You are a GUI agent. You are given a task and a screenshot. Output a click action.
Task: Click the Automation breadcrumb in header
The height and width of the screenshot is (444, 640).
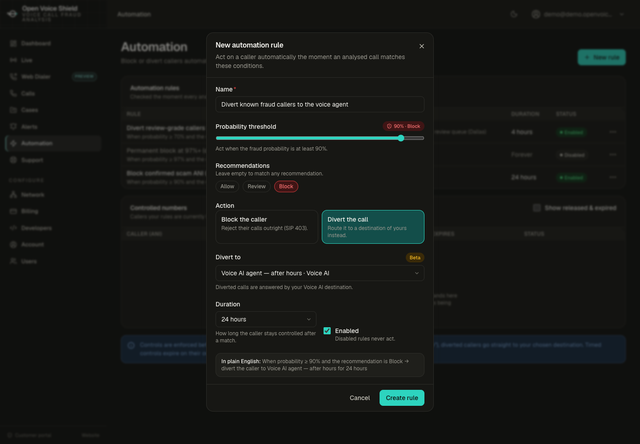point(134,14)
